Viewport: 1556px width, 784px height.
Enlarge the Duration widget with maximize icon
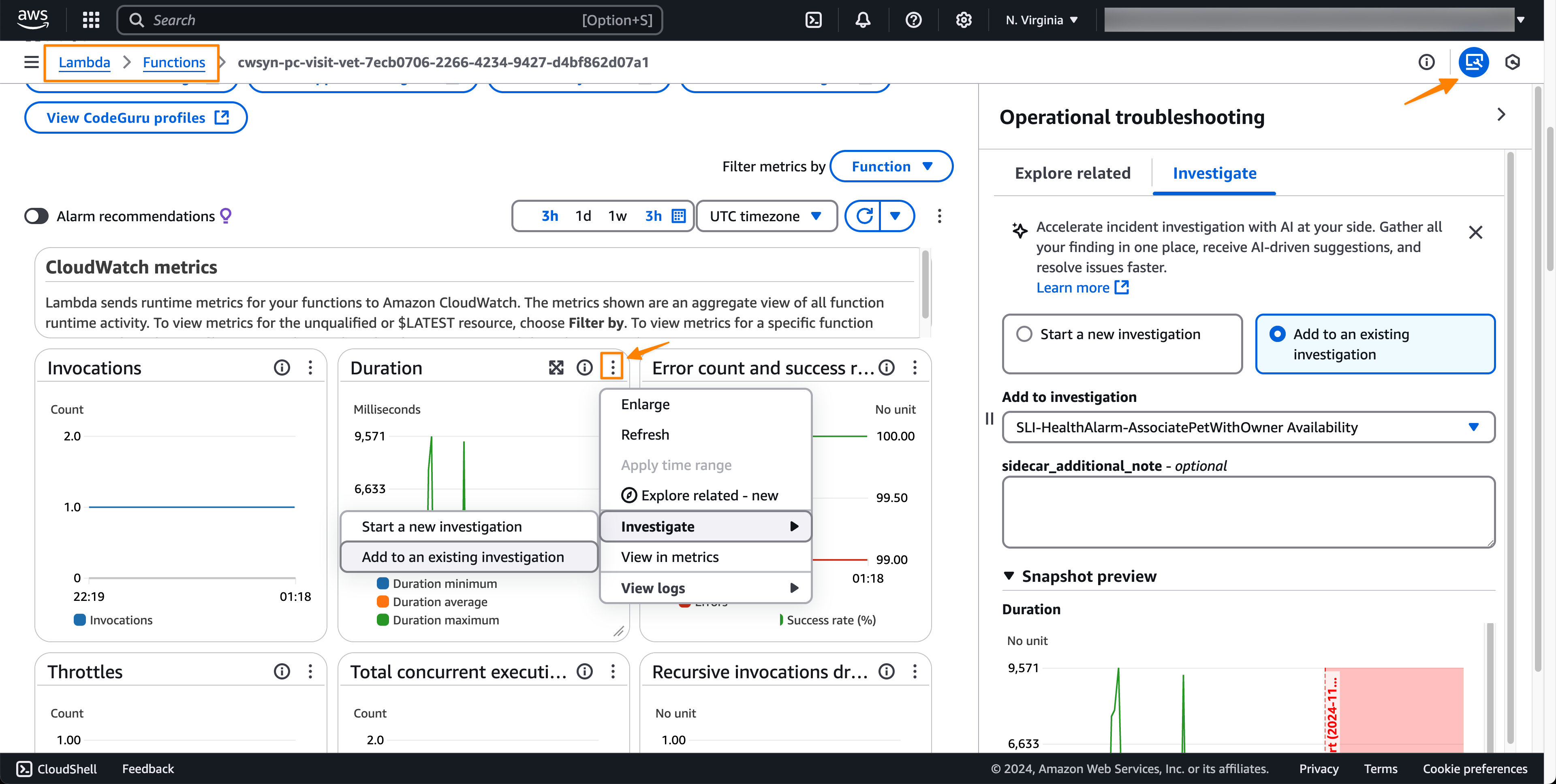[556, 367]
